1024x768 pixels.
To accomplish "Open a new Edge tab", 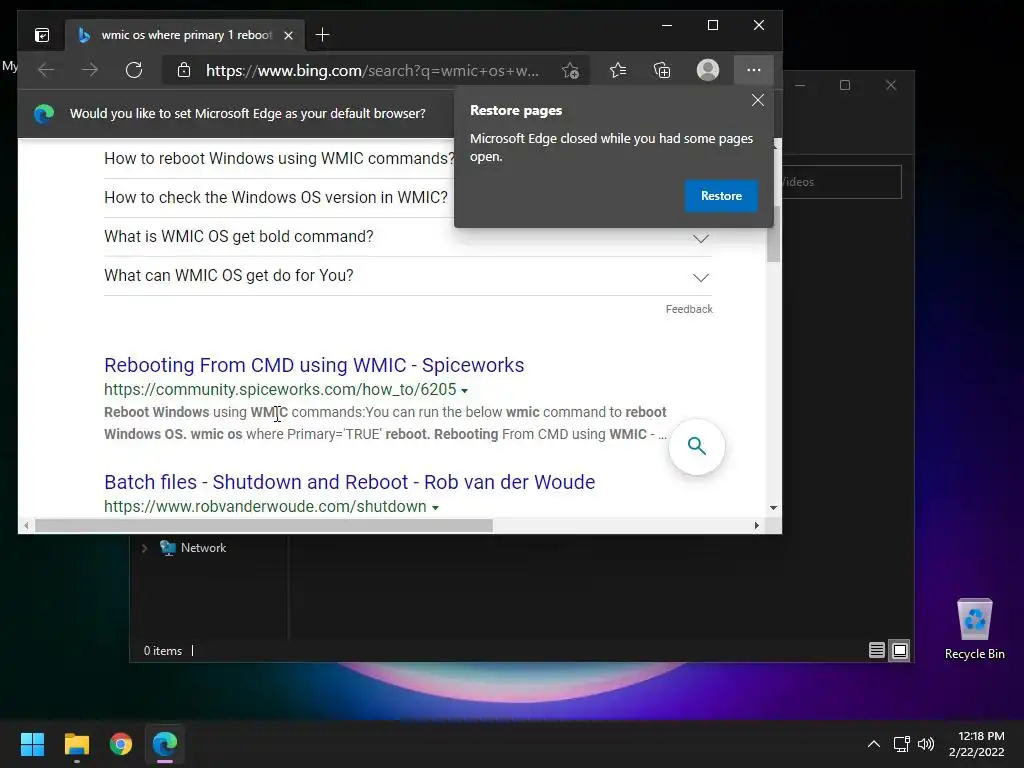I will [x=322, y=35].
